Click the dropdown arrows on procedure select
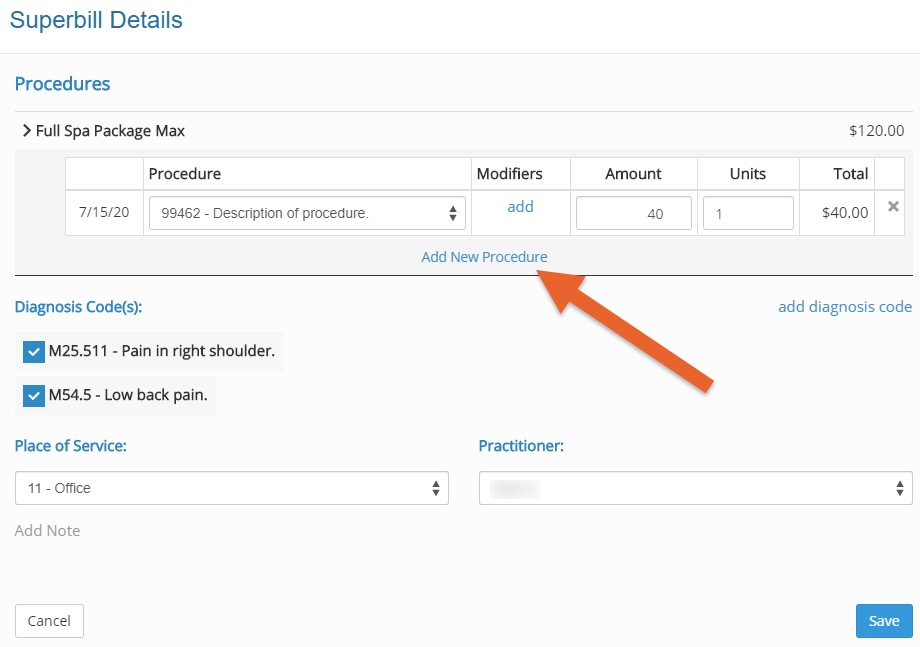The image size is (920, 647). (x=452, y=213)
